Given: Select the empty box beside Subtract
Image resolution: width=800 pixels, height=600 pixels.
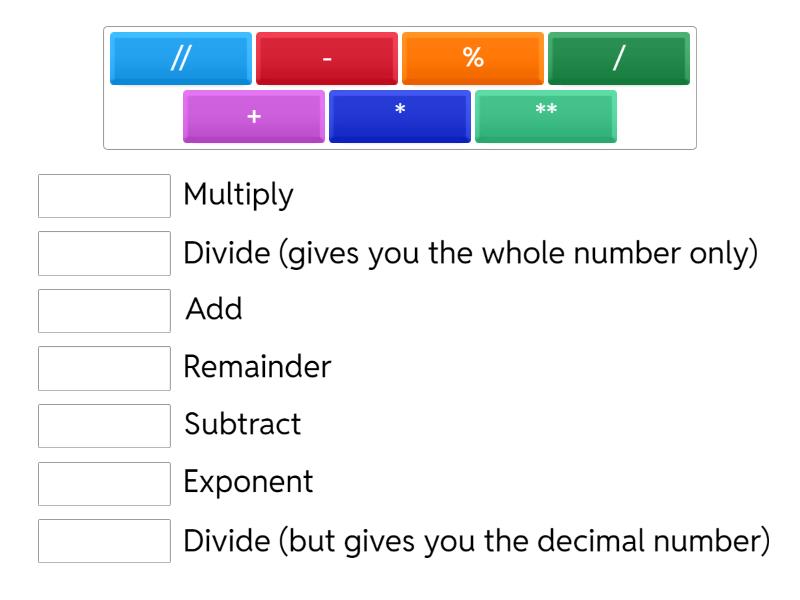Looking at the screenshot, I should [104, 425].
